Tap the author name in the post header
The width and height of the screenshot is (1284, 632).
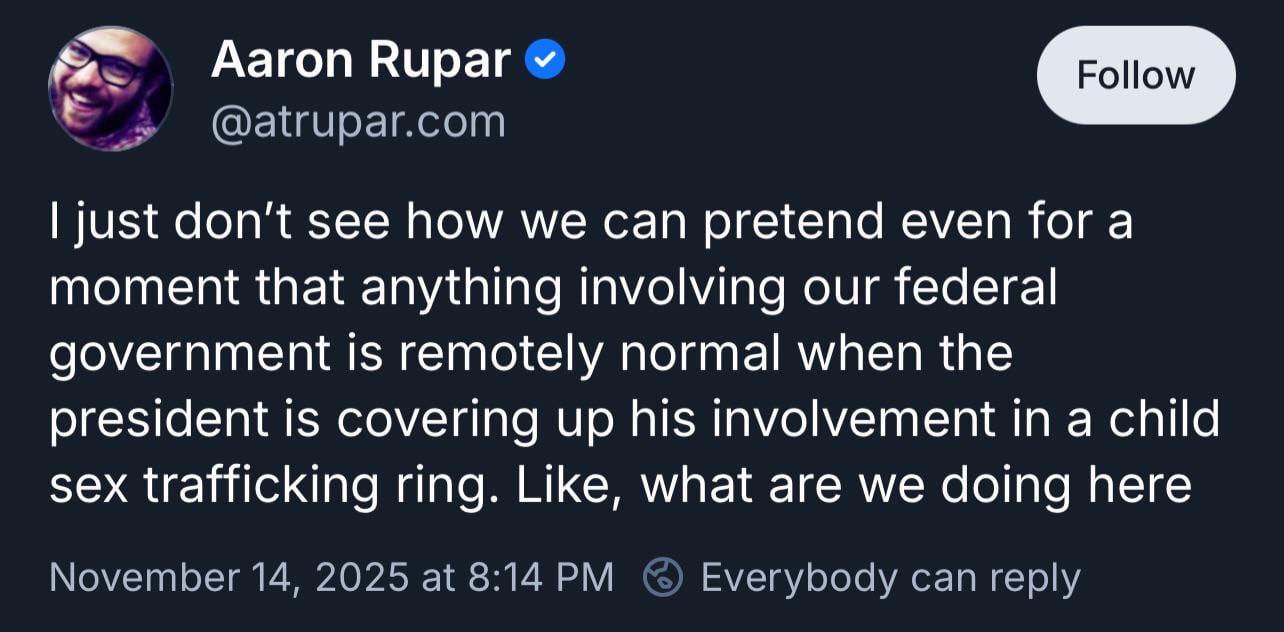361,62
